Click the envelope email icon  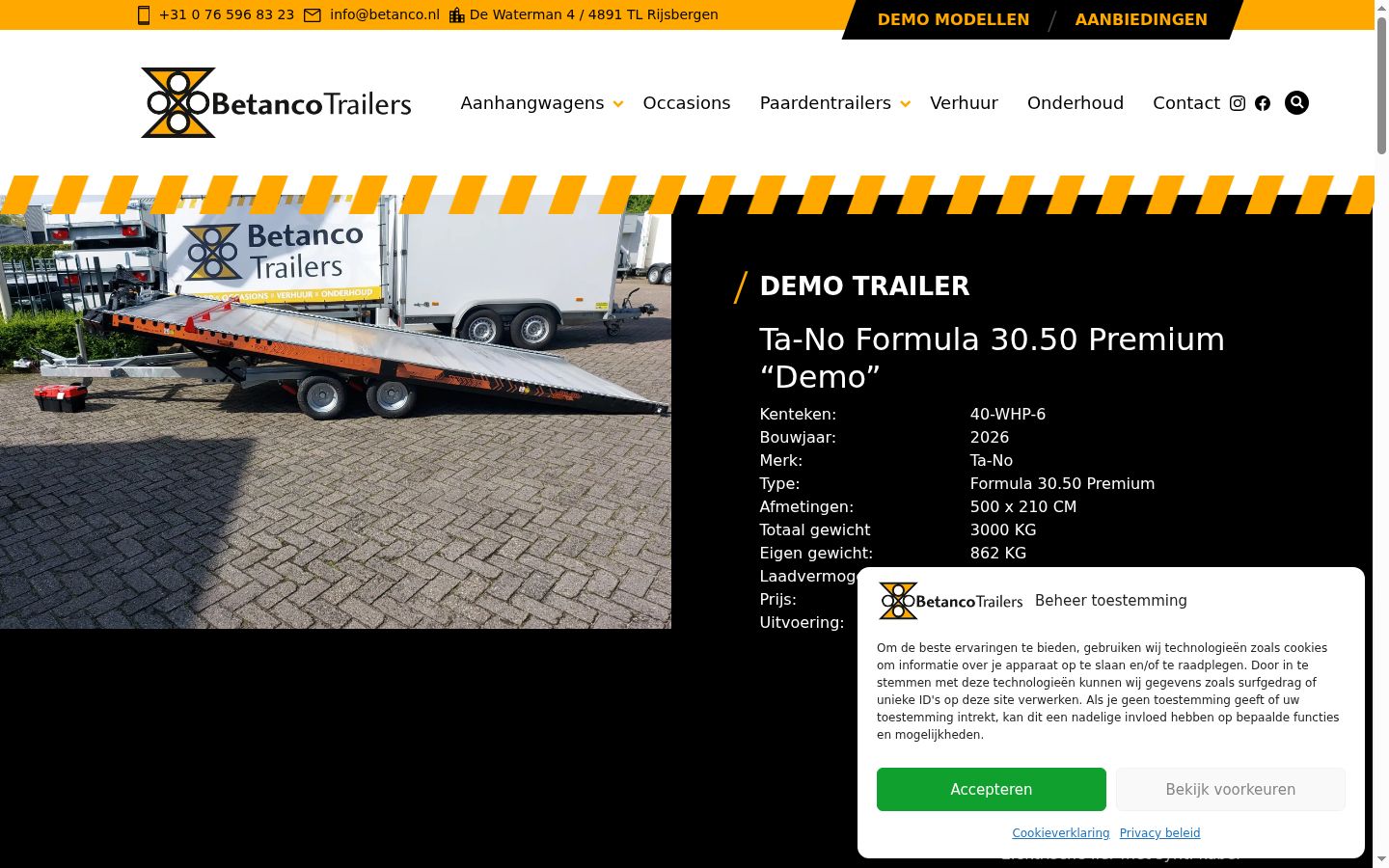click(313, 15)
